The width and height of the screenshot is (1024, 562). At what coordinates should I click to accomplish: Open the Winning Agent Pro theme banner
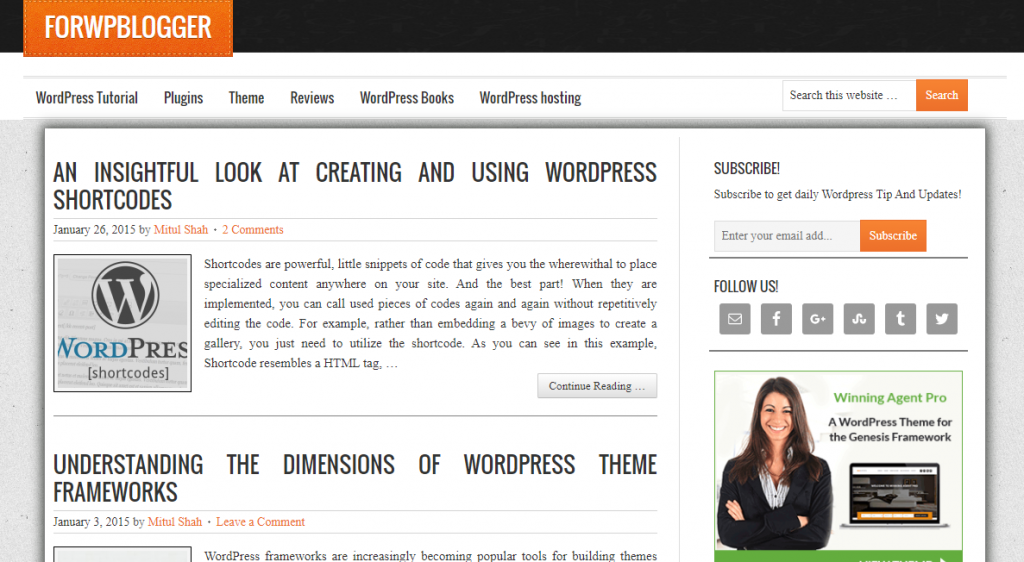(x=839, y=466)
